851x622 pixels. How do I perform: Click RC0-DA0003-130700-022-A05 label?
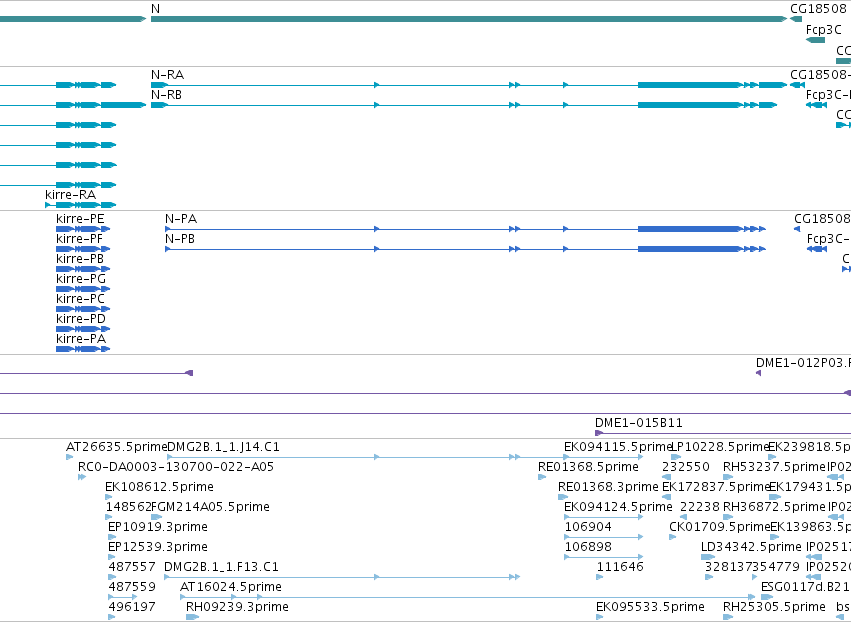point(176,467)
